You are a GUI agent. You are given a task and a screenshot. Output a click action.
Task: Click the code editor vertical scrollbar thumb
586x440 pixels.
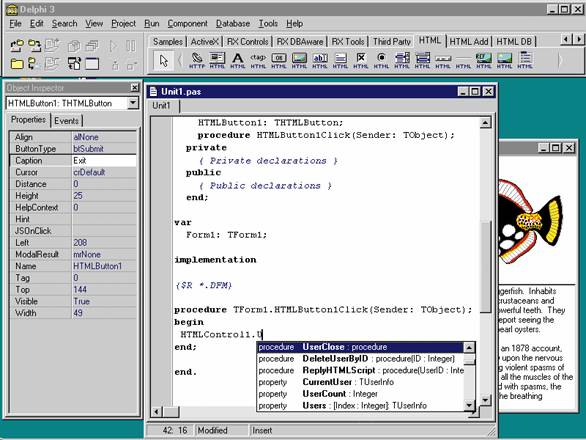[x=485, y=267]
